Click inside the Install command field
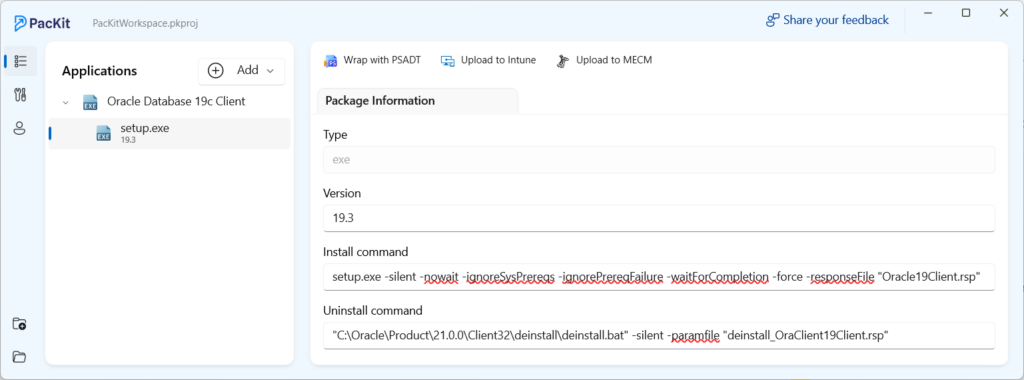1024x380 pixels. pos(659,277)
